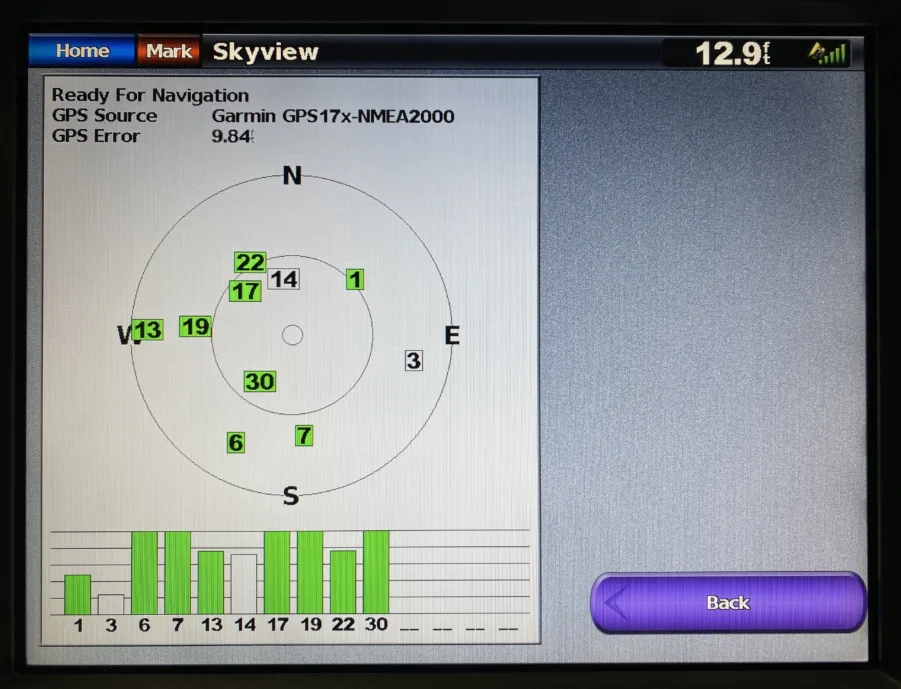Select satellite 3 marker near East
This screenshot has height=689, width=901.
pos(413,361)
